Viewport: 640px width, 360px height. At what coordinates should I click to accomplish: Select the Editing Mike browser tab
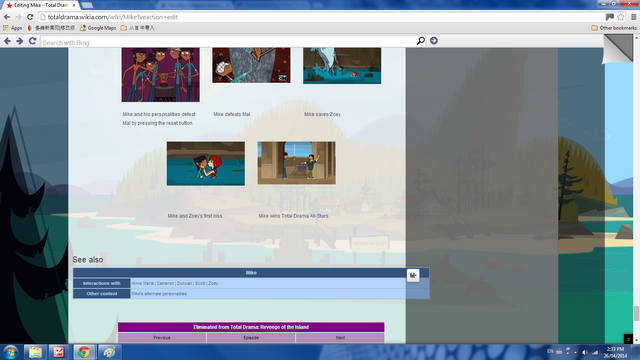(x=40, y=5)
